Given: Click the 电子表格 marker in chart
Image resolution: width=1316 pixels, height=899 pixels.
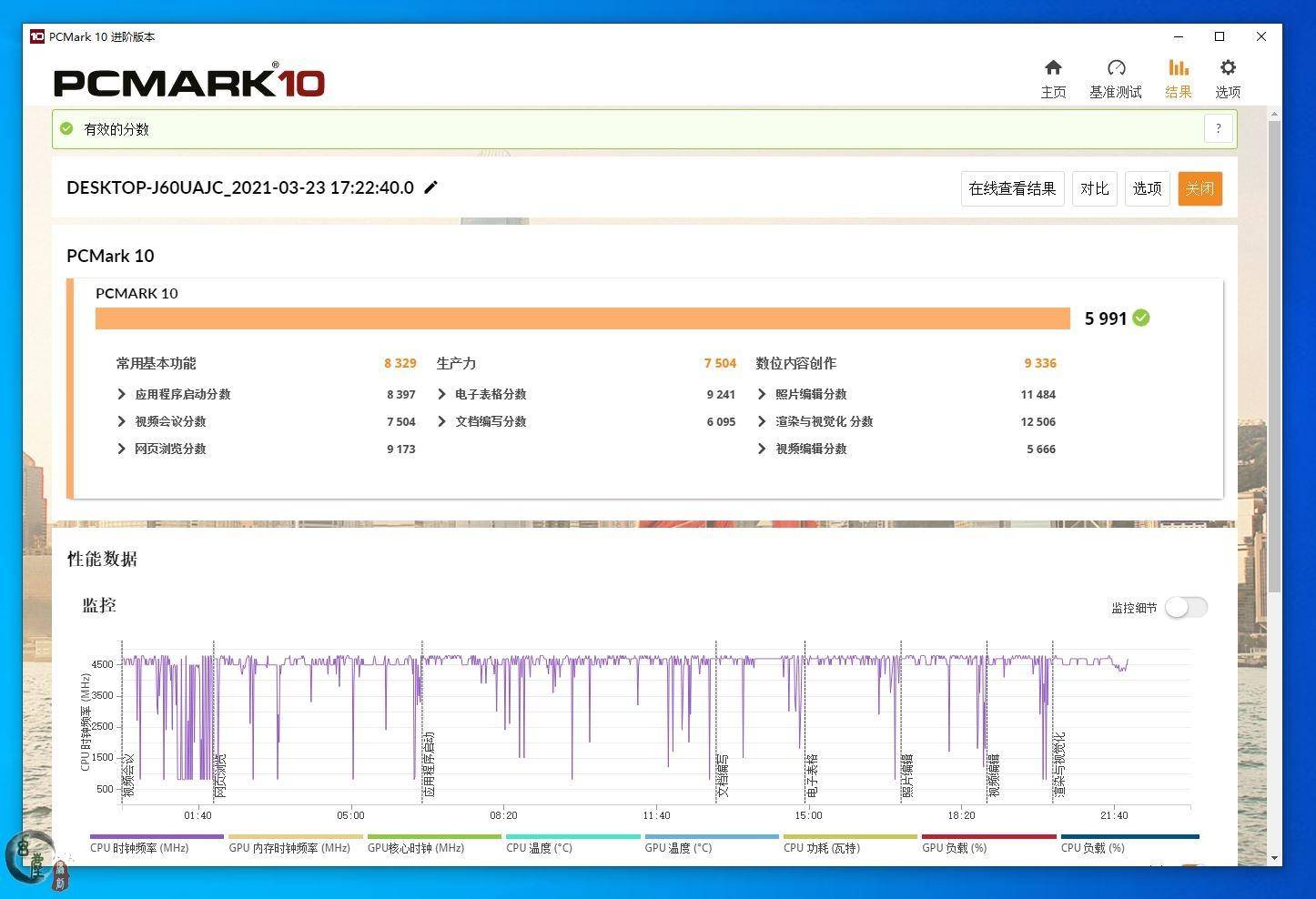Looking at the screenshot, I should coord(812,776).
